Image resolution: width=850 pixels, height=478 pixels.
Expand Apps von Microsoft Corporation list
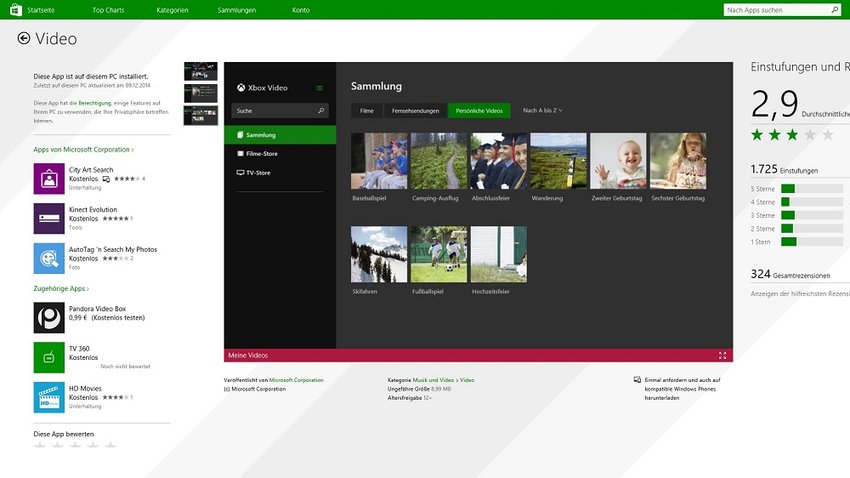point(83,150)
